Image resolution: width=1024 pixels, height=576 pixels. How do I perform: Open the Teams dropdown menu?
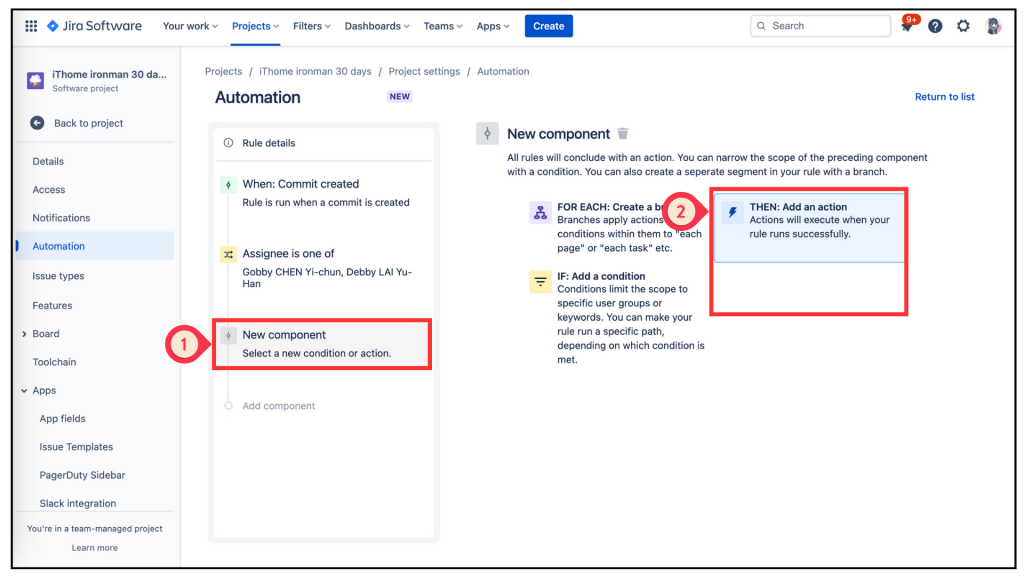point(443,26)
